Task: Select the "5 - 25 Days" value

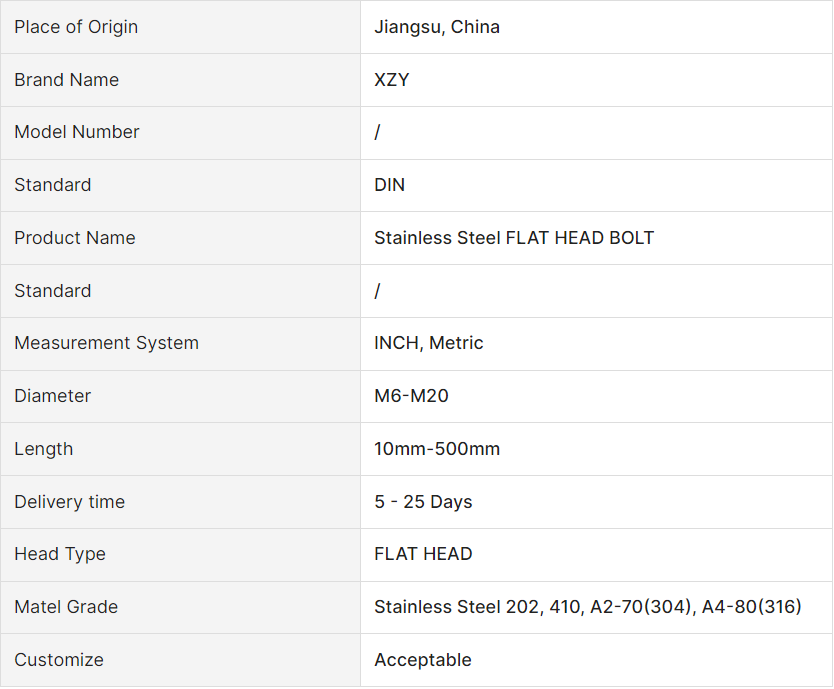Action: coord(423,502)
